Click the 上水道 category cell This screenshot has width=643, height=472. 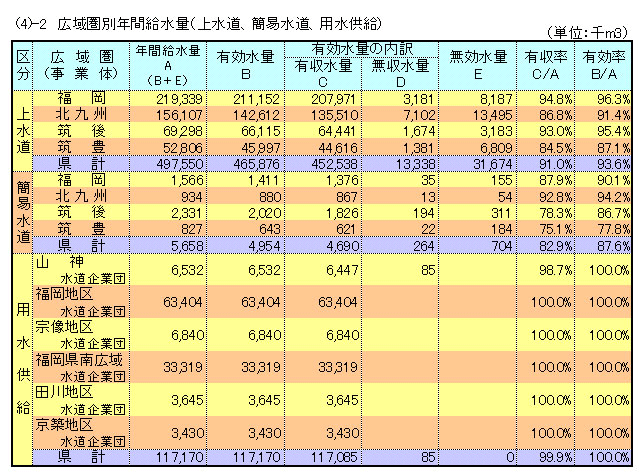23,131
